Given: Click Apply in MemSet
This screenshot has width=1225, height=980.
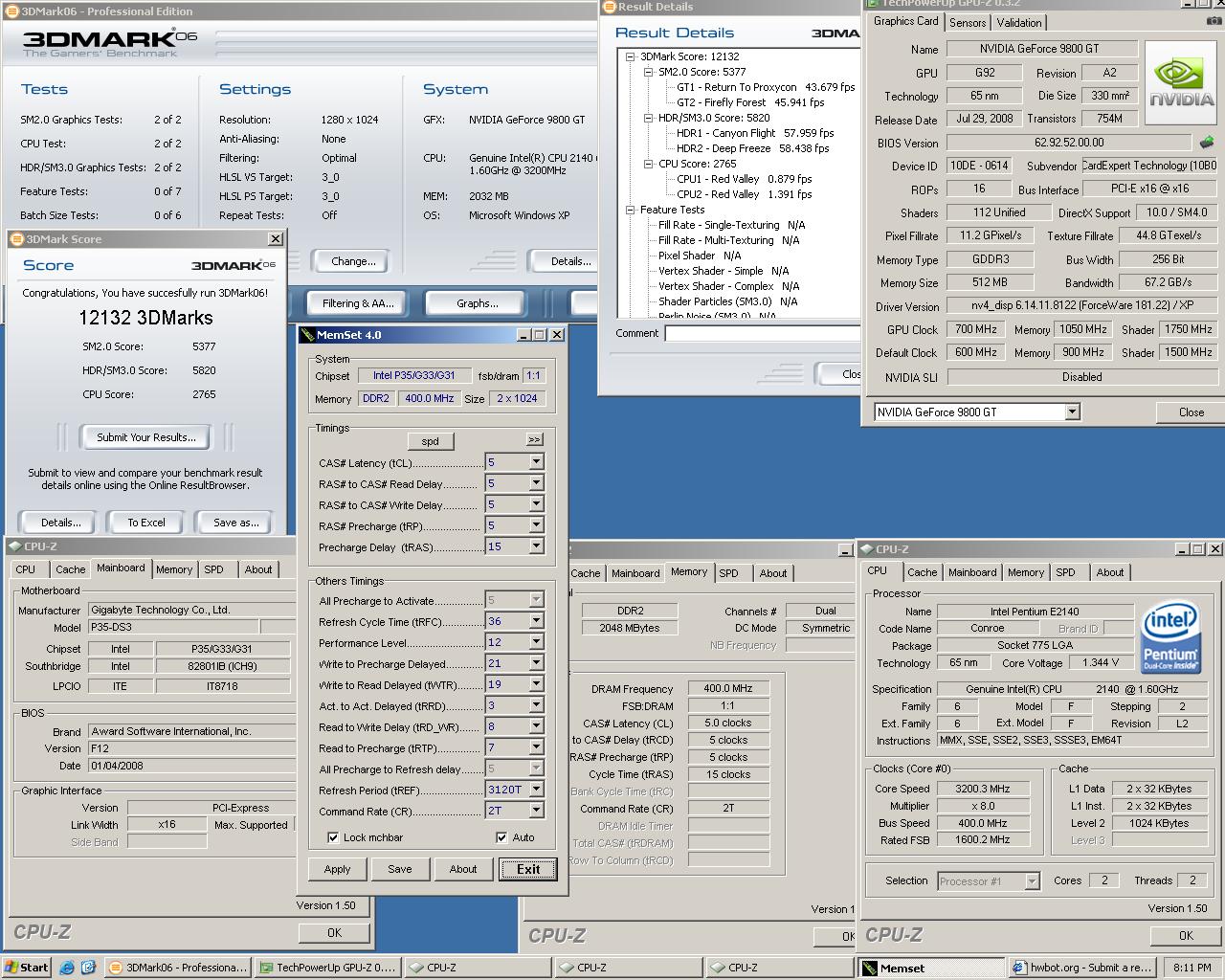Looking at the screenshot, I should click(337, 869).
